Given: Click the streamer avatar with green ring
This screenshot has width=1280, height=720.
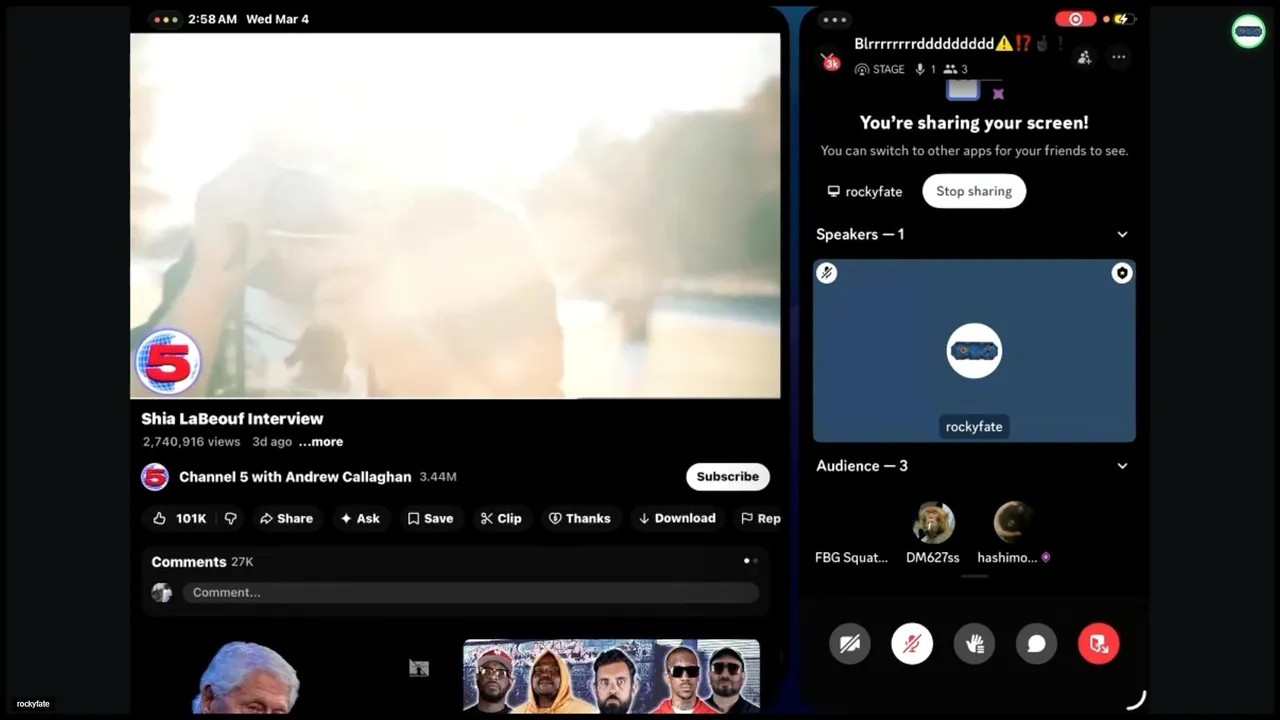Looking at the screenshot, I should (1248, 31).
